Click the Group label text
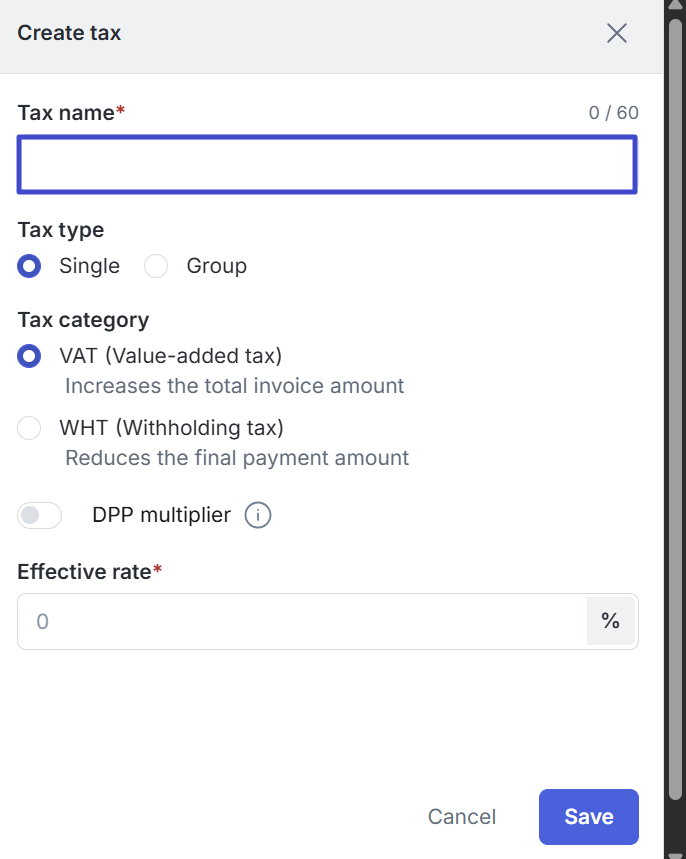The image size is (686, 859). [217, 266]
